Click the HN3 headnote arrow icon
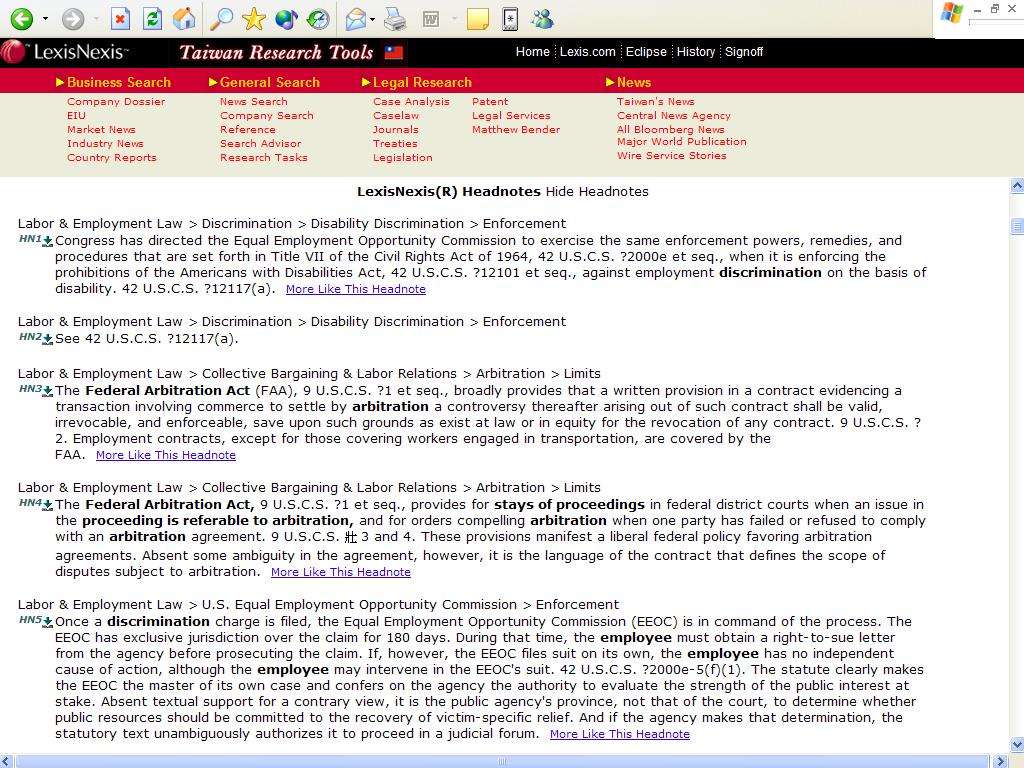The image size is (1024, 768). click(48, 392)
